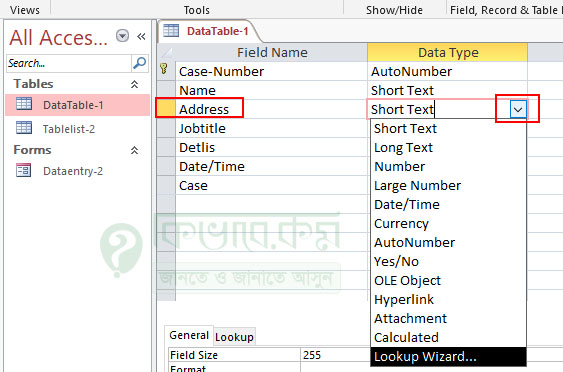563x372 pixels.
Task: Choose Yes/No data type
Action: (448, 261)
